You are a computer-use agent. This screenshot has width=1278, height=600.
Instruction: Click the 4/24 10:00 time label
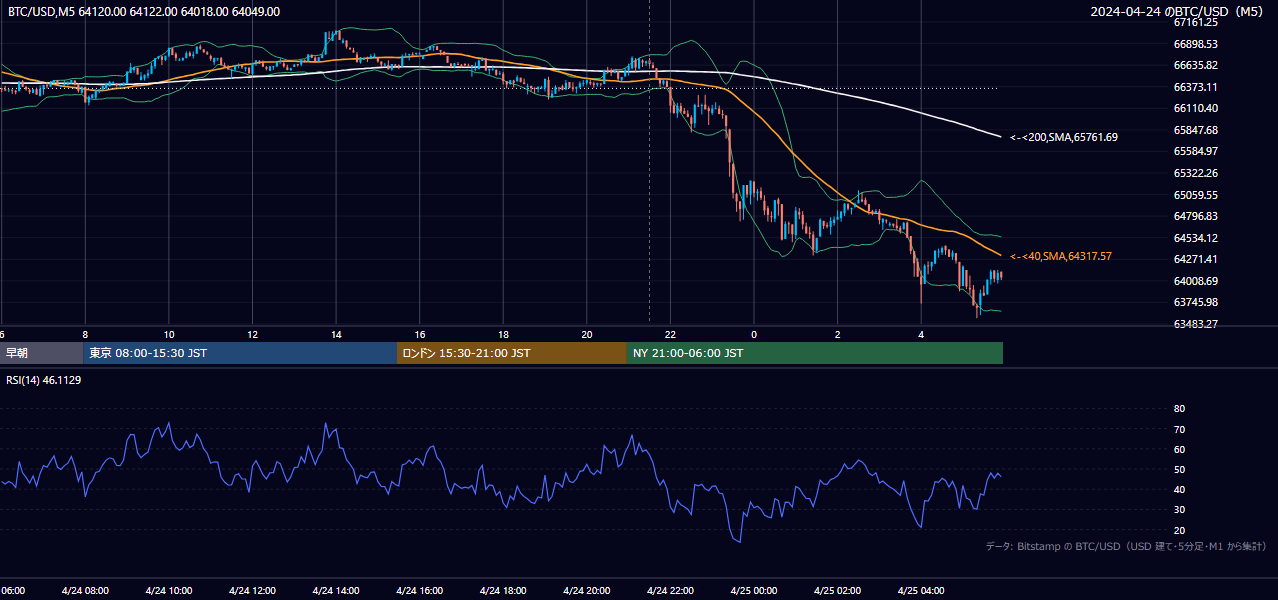point(168,591)
